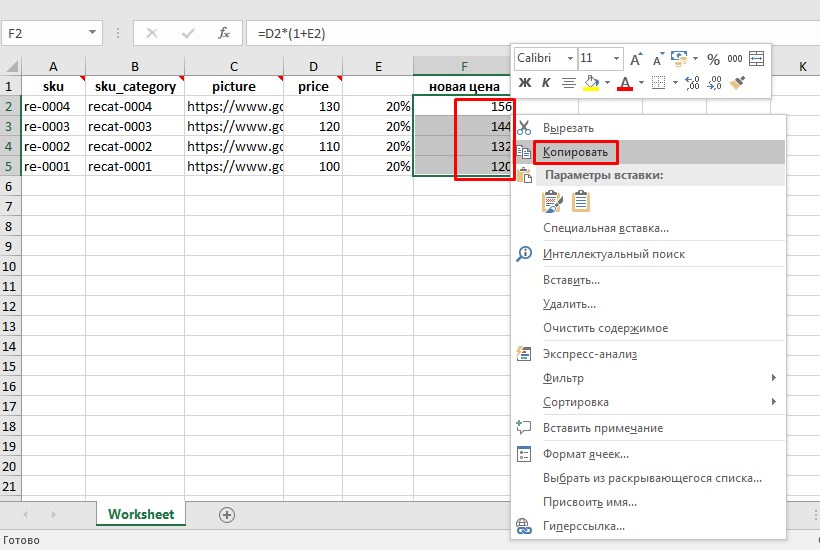Toggle bold (Ж) formatting
Viewport: 820px width, 550px height.
click(x=525, y=83)
